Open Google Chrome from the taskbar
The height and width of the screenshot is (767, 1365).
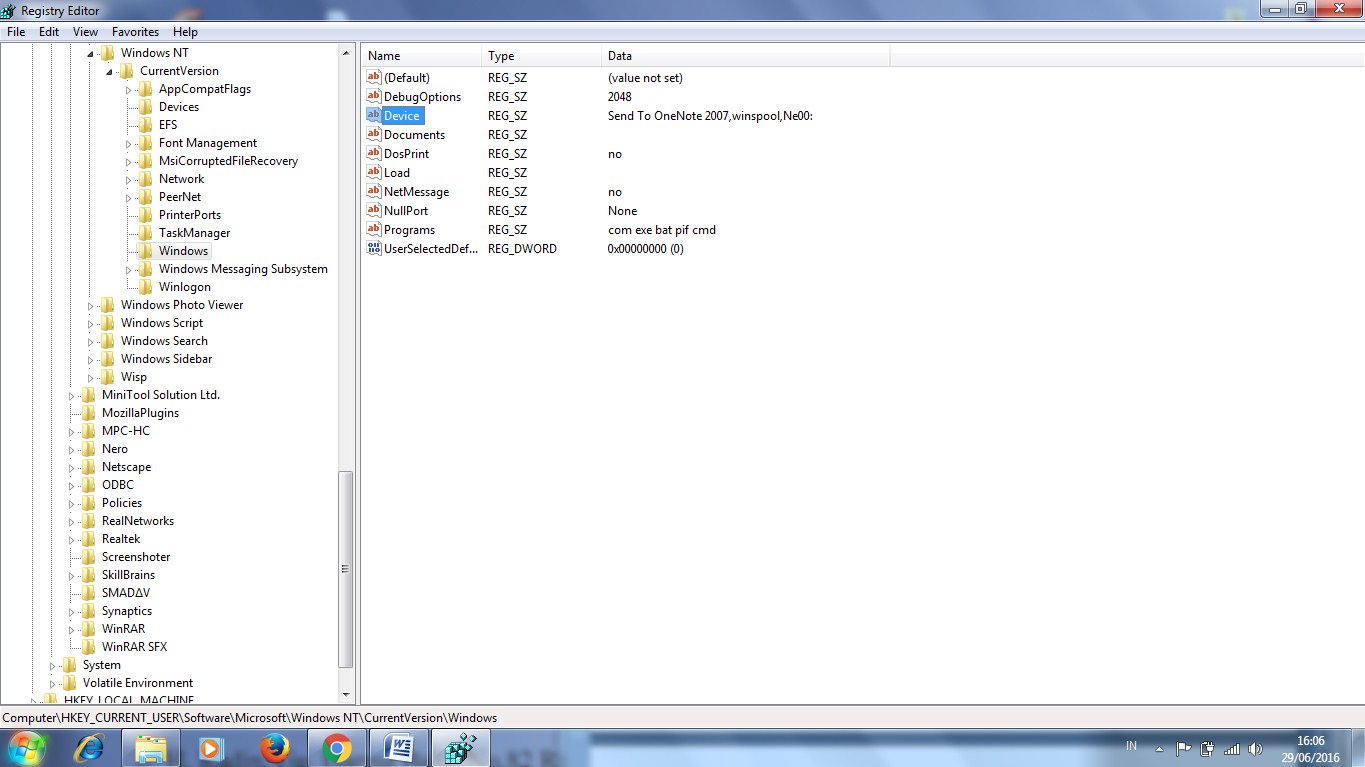click(337, 748)
